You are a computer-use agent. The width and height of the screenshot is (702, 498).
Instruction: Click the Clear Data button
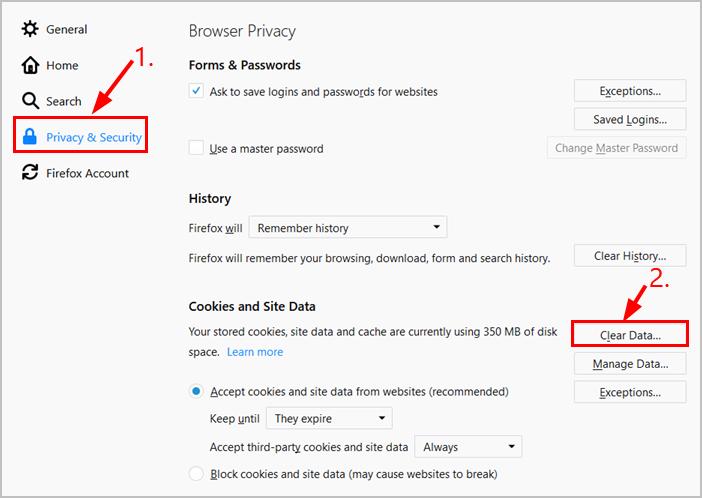630,335
